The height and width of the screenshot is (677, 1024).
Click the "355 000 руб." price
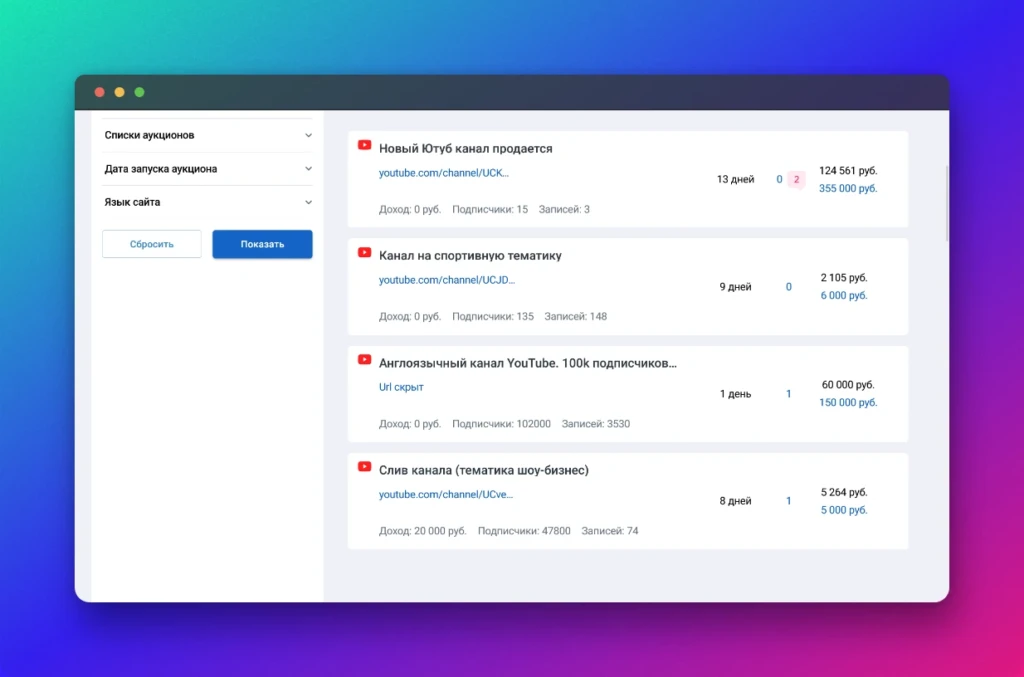pos(848,188)
